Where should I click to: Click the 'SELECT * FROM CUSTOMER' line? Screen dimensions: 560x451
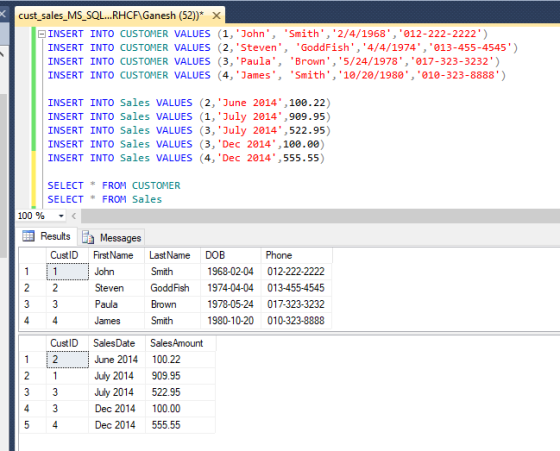point(114,186)
